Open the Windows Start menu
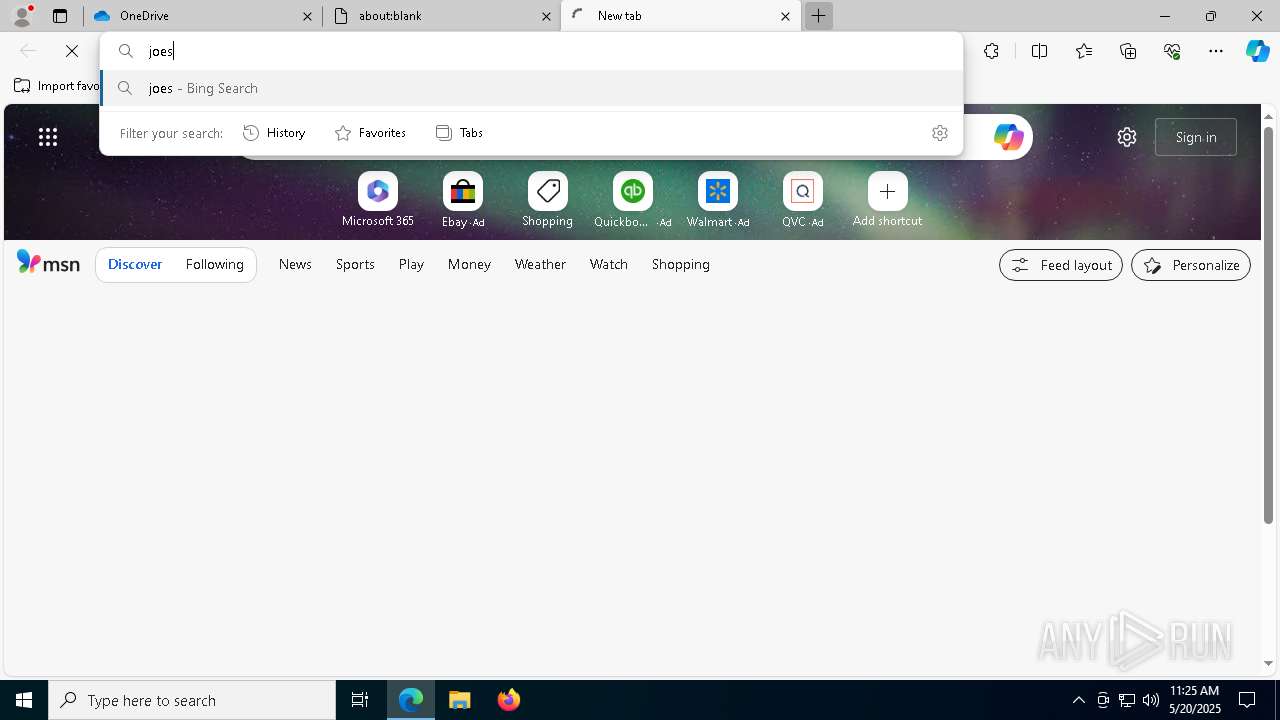 [24, 700]
